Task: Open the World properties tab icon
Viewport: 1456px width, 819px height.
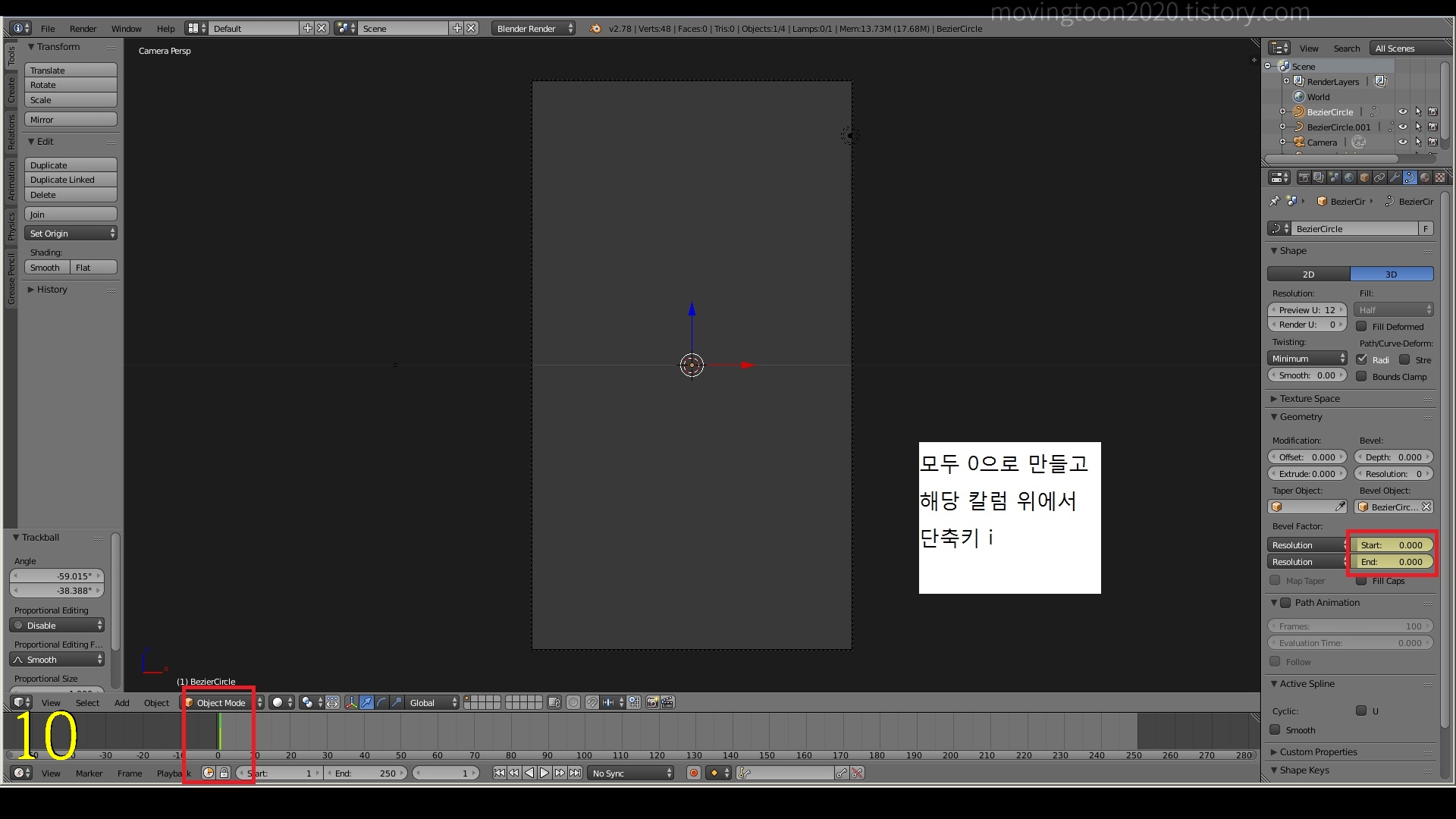Action: pyautogui.click(x=1349, y=177)
